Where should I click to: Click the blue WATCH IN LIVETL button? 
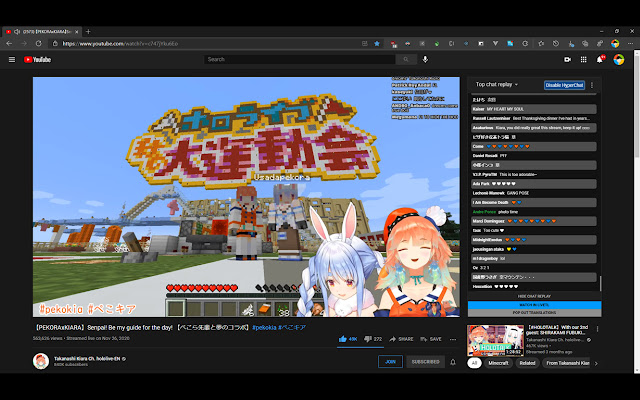coord(534,305)
